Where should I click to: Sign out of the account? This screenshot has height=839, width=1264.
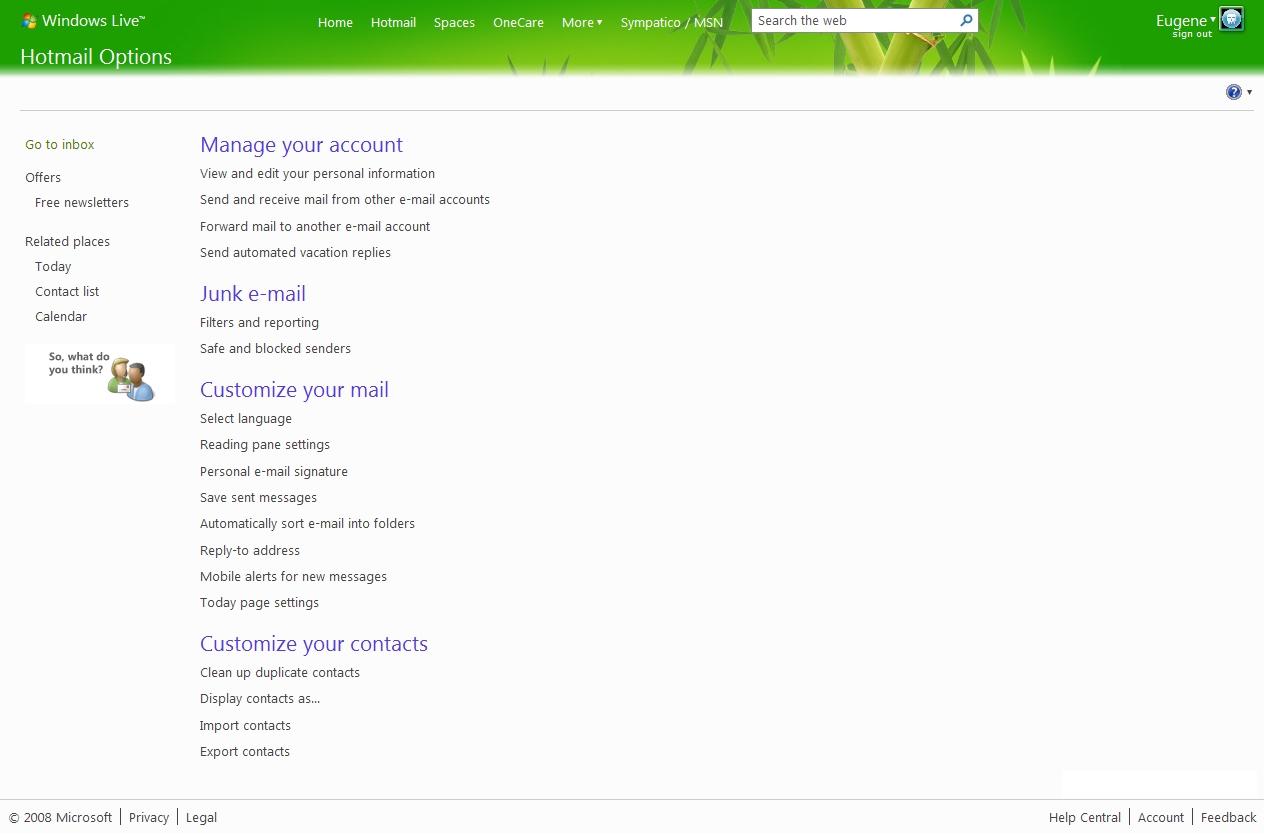(x=1192, y=34)
